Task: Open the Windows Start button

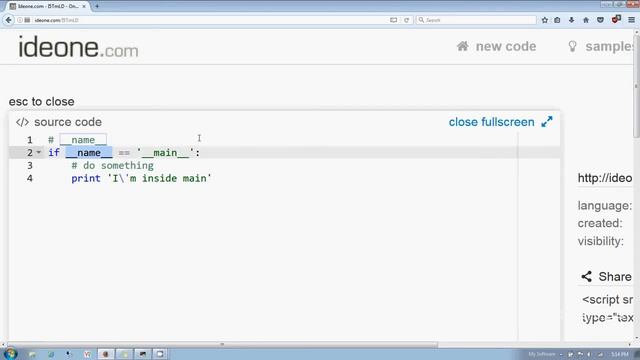Action: 10,353
